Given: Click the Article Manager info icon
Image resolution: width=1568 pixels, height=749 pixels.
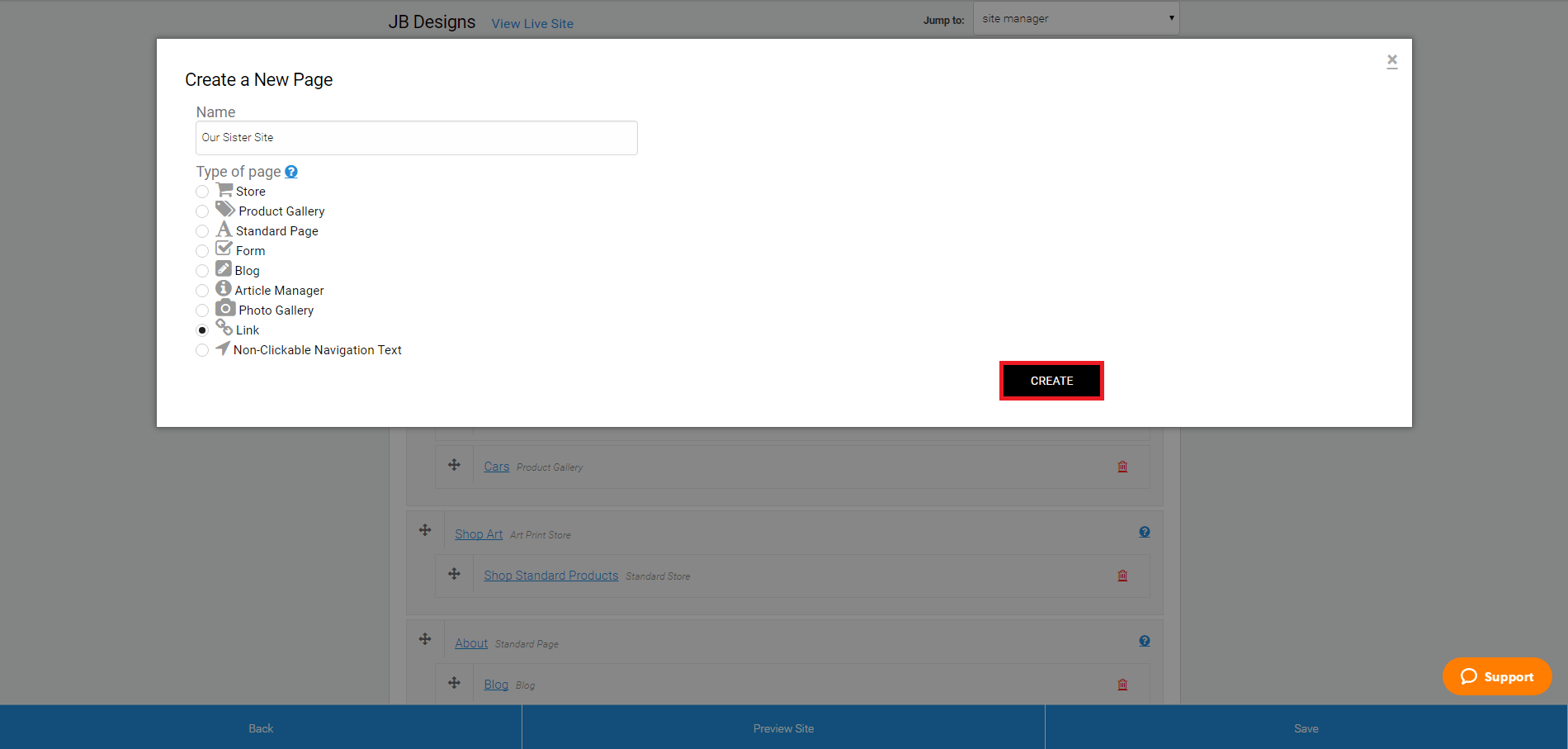Looking at the screenshot, I should coord(224,288).
